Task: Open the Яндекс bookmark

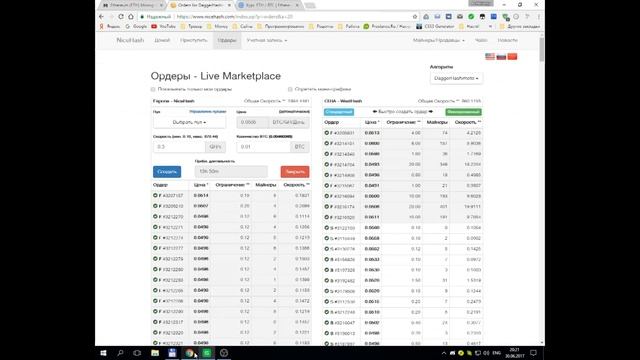Action: (110, 26)
